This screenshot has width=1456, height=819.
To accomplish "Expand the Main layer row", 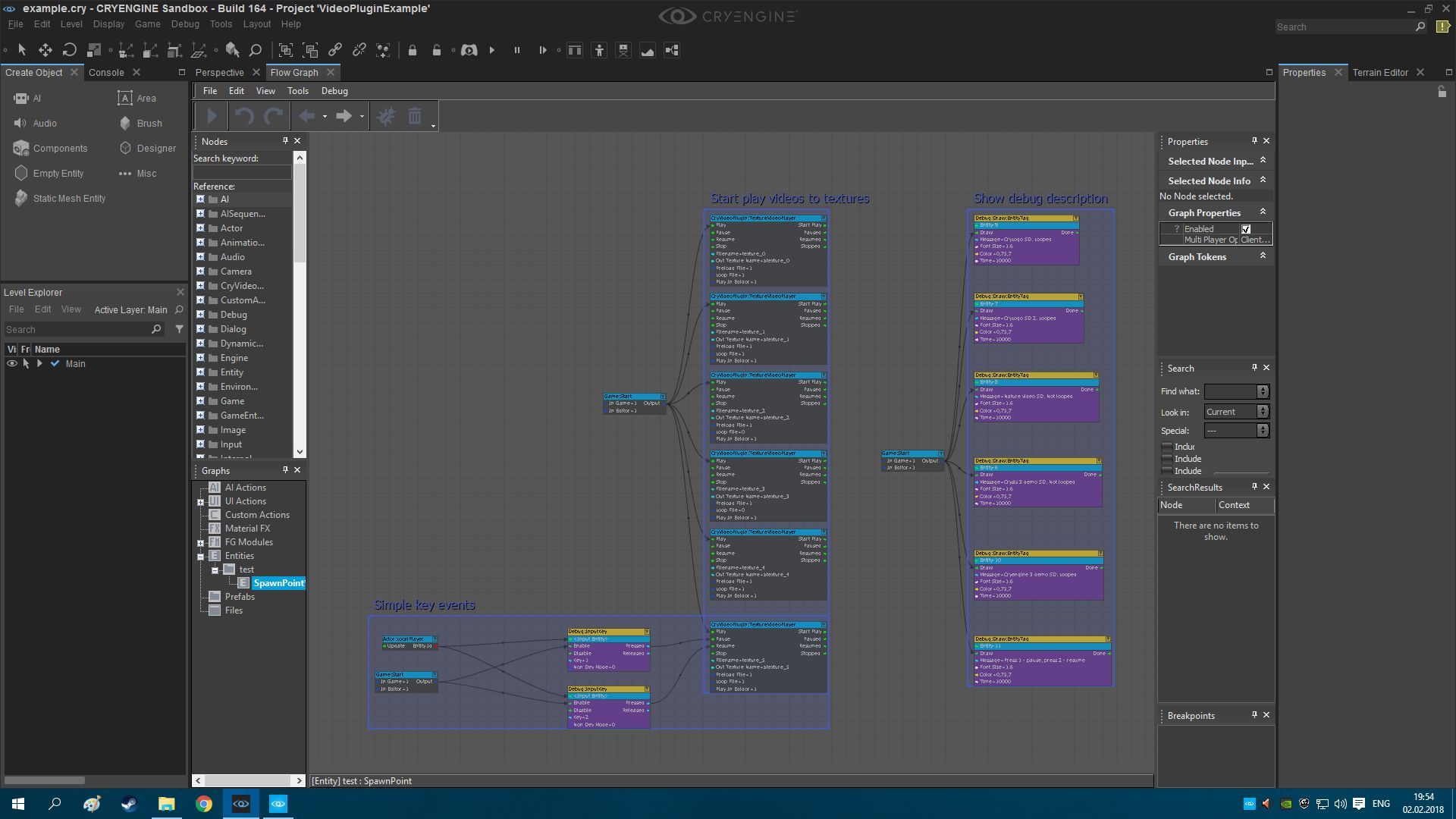I will (39, 364).
